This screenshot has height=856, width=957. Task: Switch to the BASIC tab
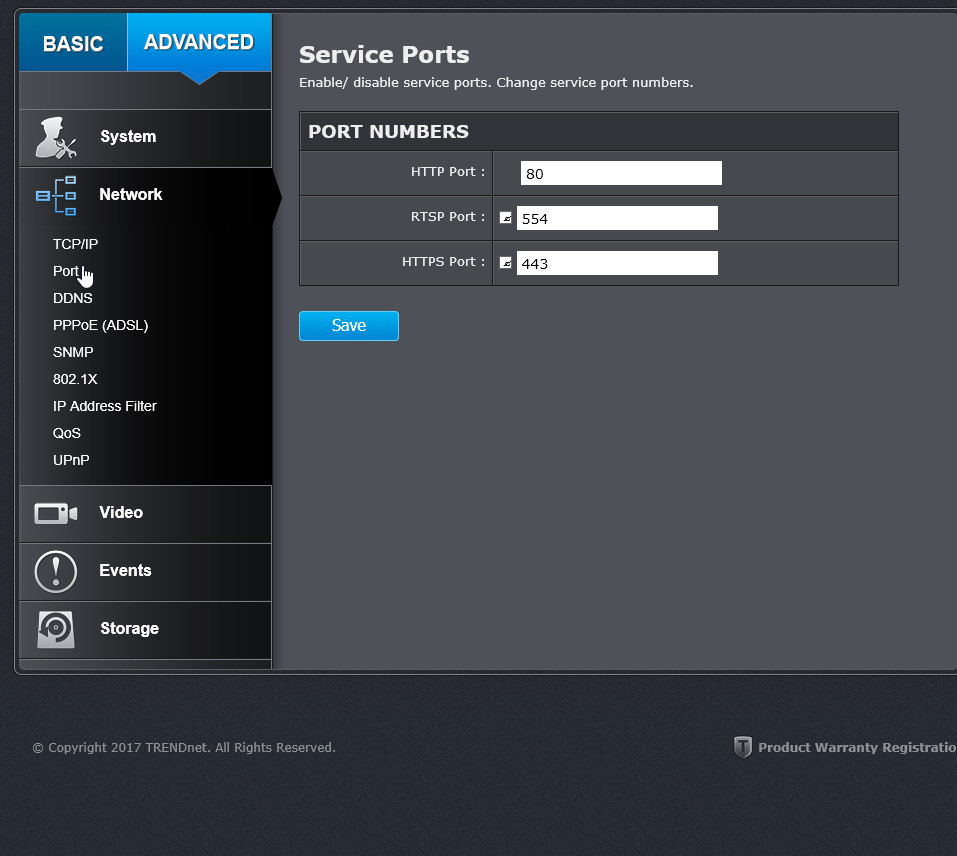[73, 43]
